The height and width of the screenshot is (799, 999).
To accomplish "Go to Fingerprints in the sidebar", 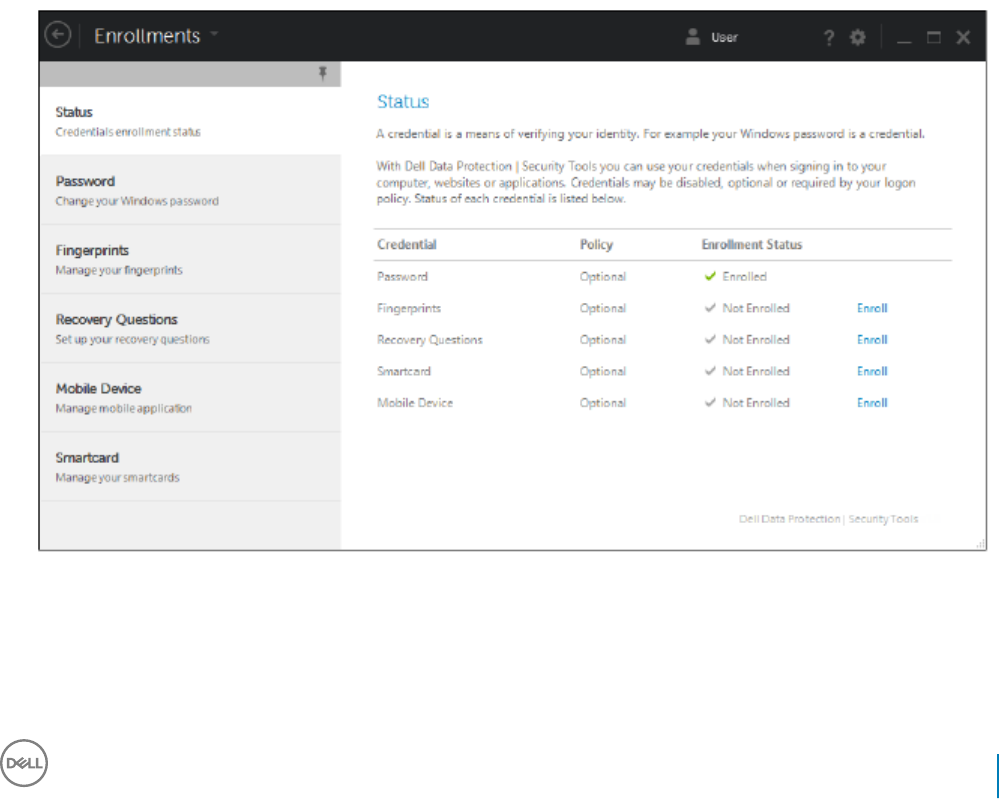I will coord(190,259).
